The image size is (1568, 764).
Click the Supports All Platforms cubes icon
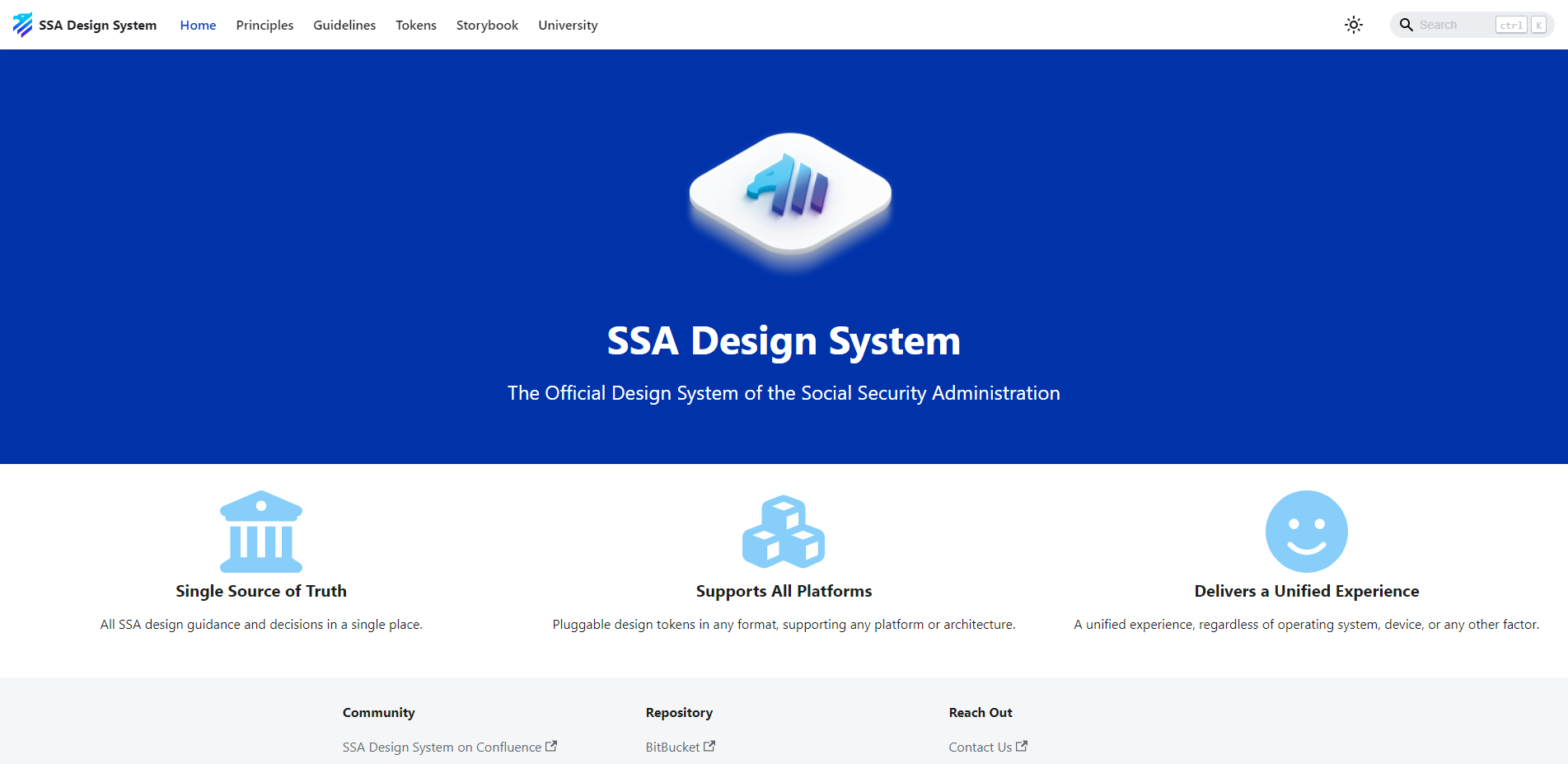point(784,532)
